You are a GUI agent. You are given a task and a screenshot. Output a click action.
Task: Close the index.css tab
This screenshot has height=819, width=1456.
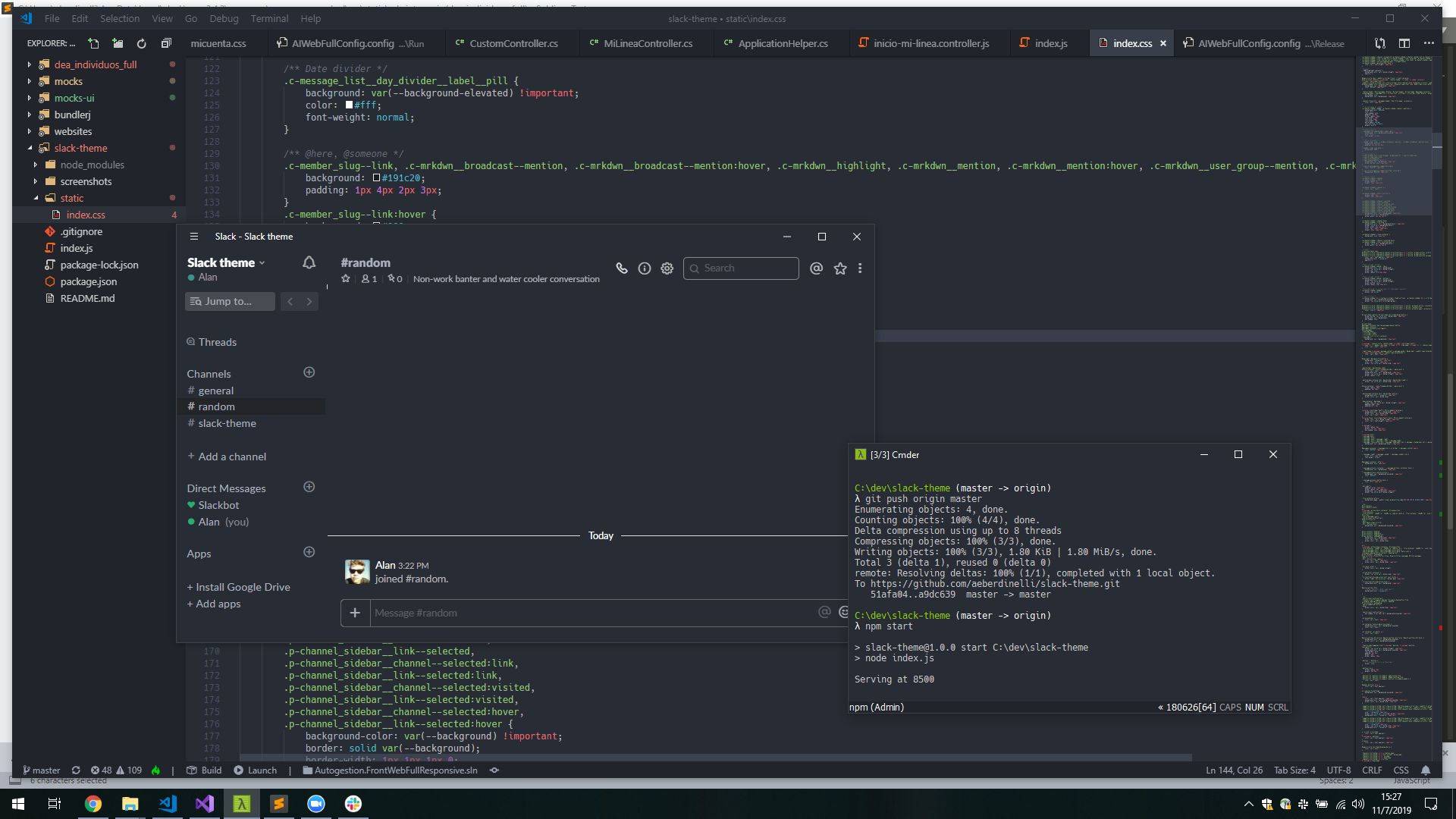1163,43
